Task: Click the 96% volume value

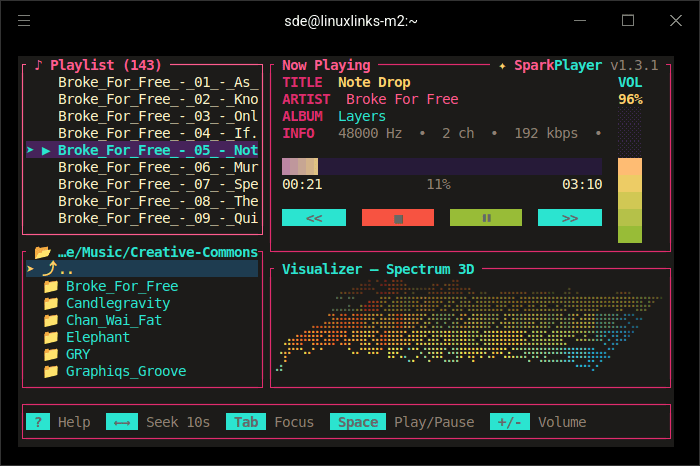Action: 630,99
